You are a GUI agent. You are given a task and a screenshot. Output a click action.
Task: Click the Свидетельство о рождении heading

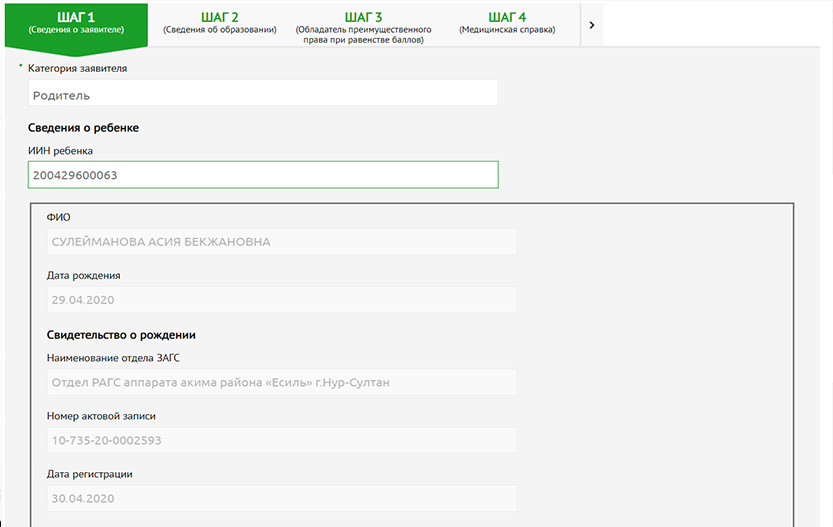coord(120,335)
